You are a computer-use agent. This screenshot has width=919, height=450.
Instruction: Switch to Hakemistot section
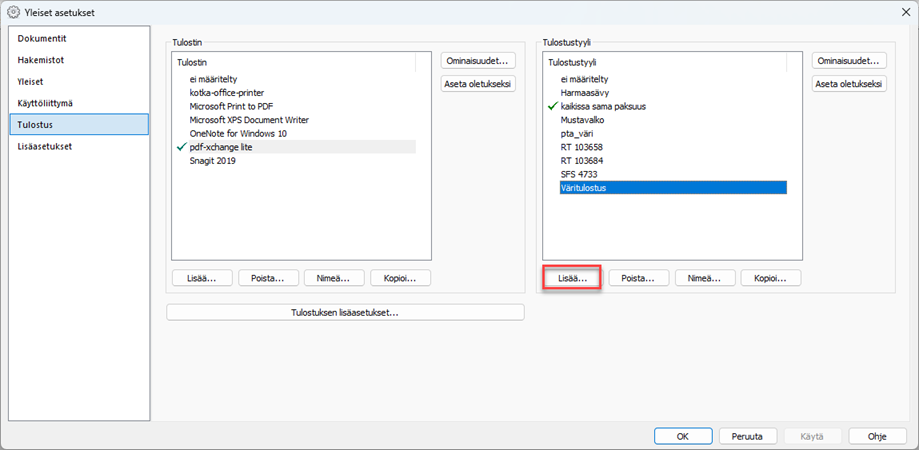point(41,60)
